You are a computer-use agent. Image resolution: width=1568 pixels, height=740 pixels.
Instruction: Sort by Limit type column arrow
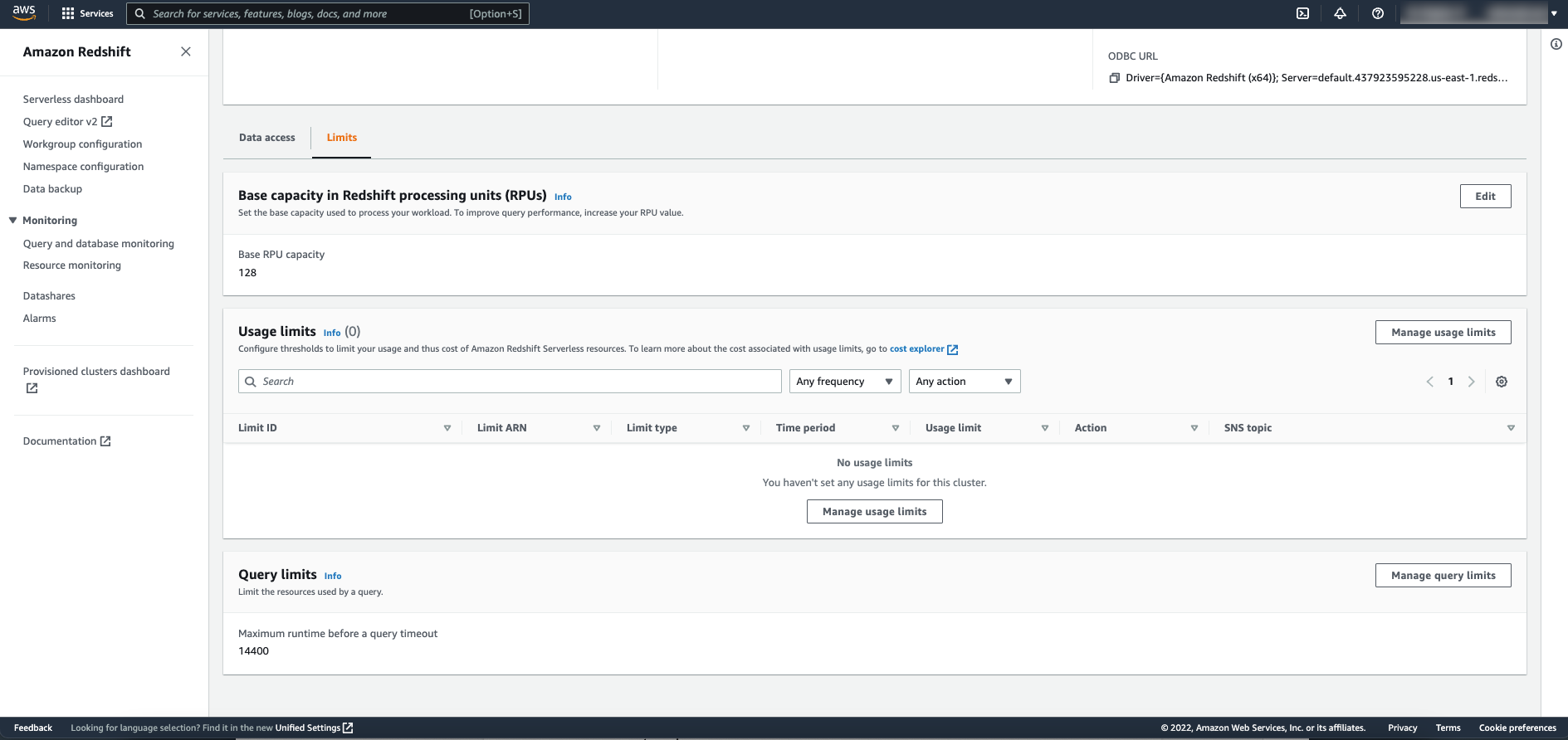point(746,428)
